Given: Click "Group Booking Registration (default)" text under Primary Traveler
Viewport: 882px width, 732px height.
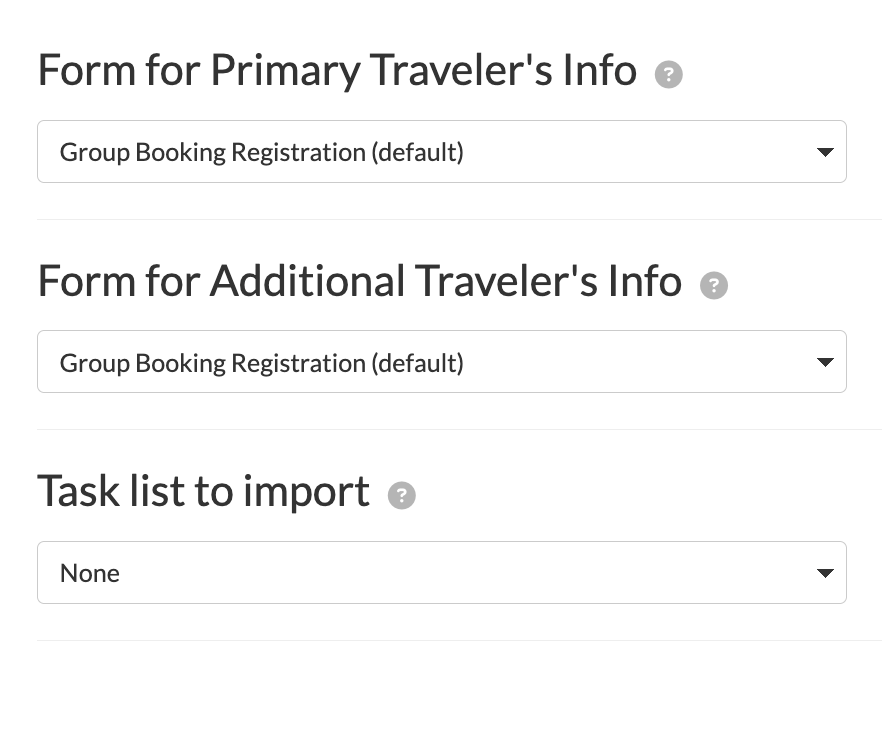Looking at the screenshot, I should 261,153.
